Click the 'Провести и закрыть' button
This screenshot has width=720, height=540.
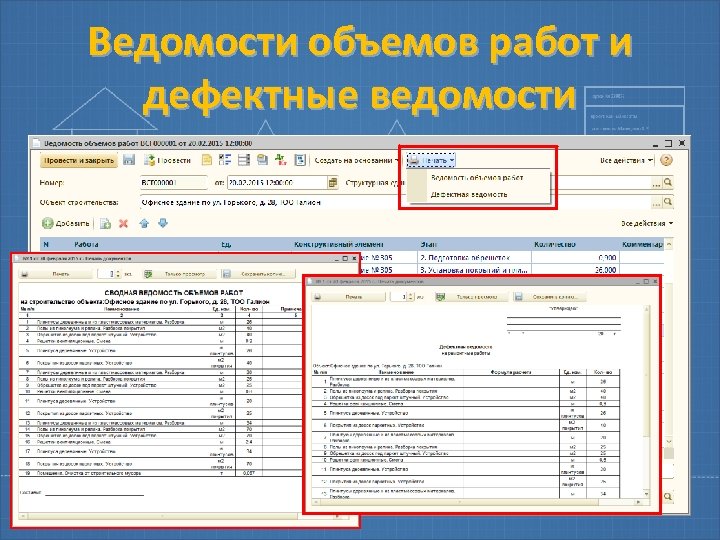(79, 161)
